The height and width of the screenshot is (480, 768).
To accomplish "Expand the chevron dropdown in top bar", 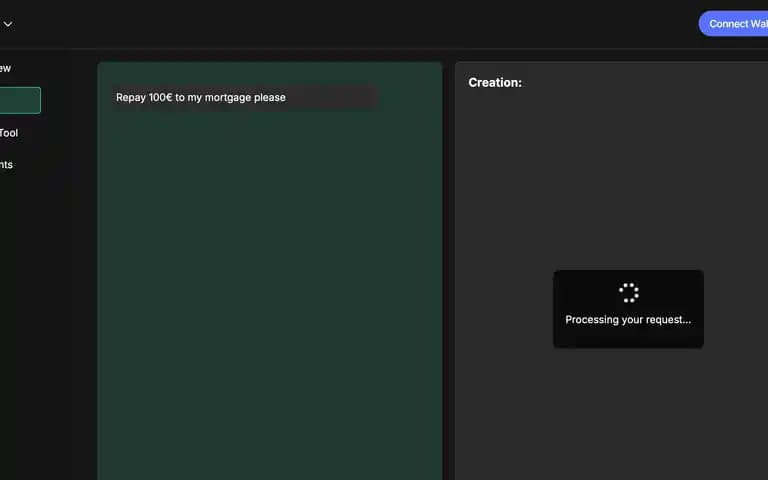I will point(8,24).
